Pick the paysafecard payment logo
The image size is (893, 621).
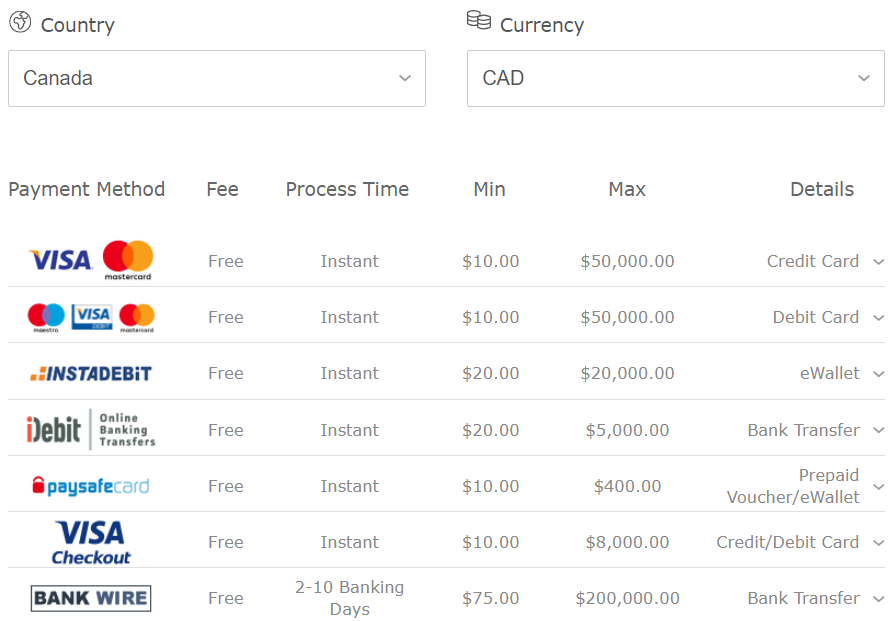[x=91, y=487]
